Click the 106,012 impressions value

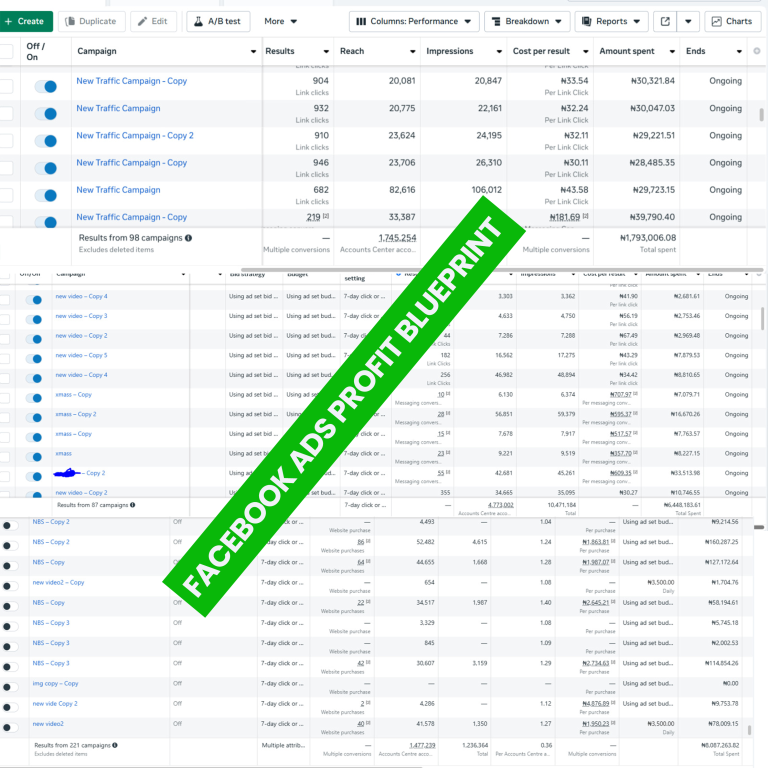click(486, 190)
